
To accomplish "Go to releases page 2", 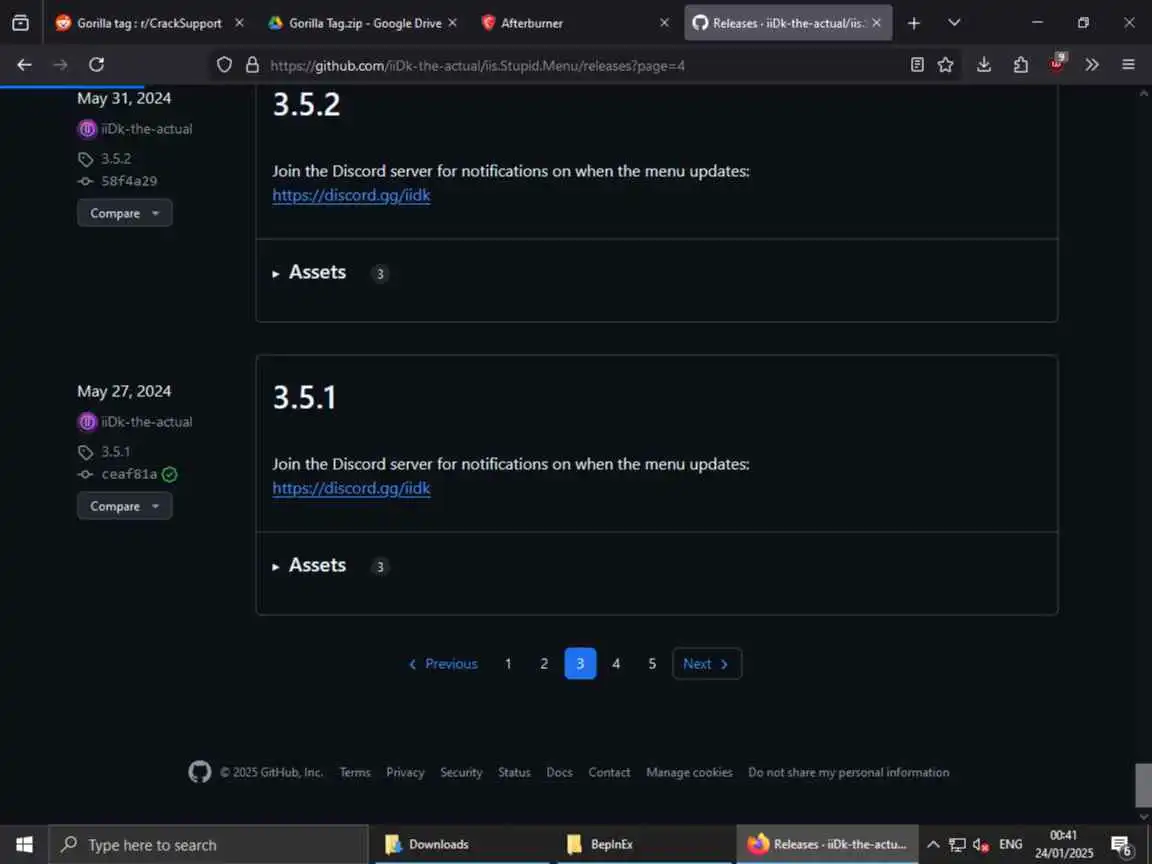I will [544, 664].
